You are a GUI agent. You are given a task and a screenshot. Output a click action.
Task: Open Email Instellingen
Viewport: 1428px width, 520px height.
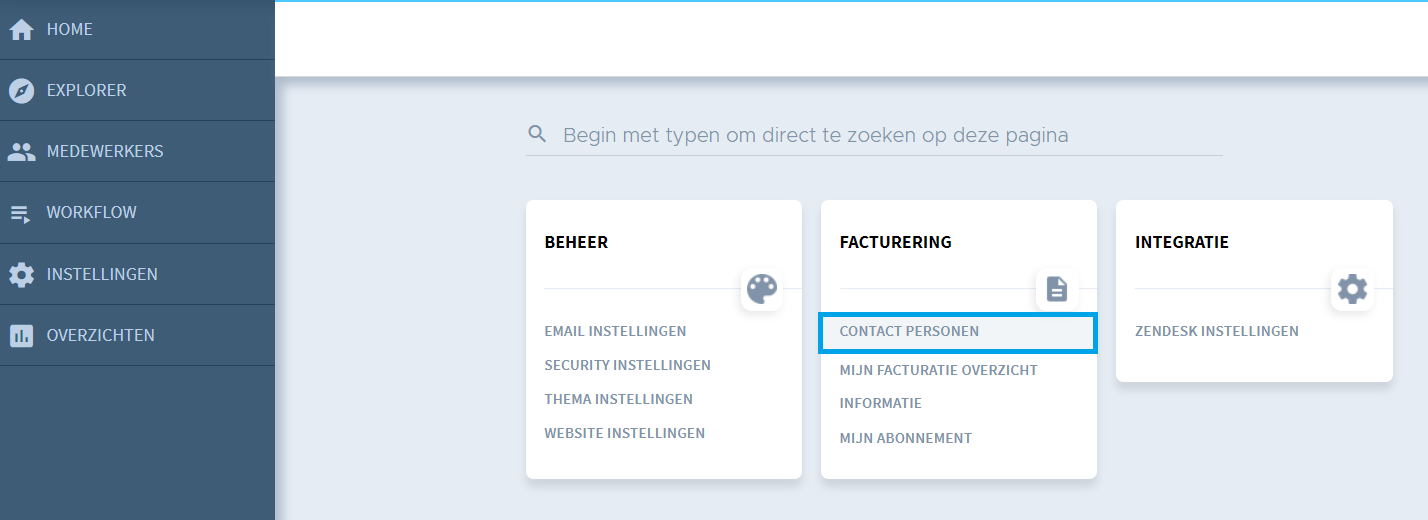click(615, 331)
